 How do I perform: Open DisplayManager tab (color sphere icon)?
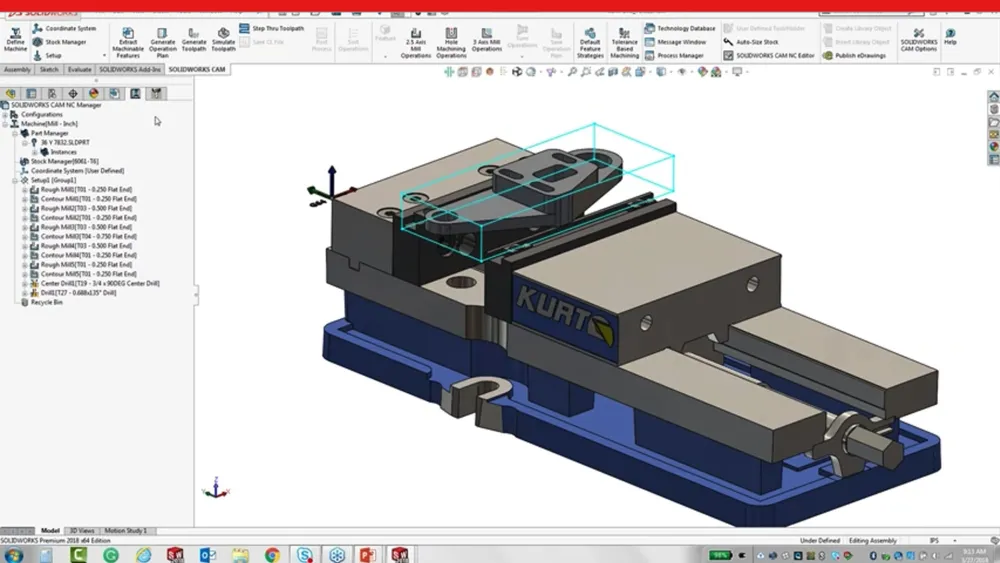coord(94,94)
